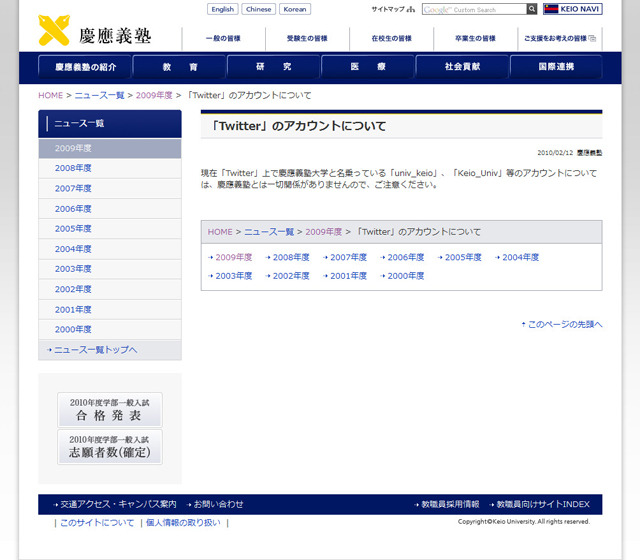Open 交通アクセス・キャンパス案内 footer link
This screenshot has width=640, height=560.
click(x=118, y=504)
